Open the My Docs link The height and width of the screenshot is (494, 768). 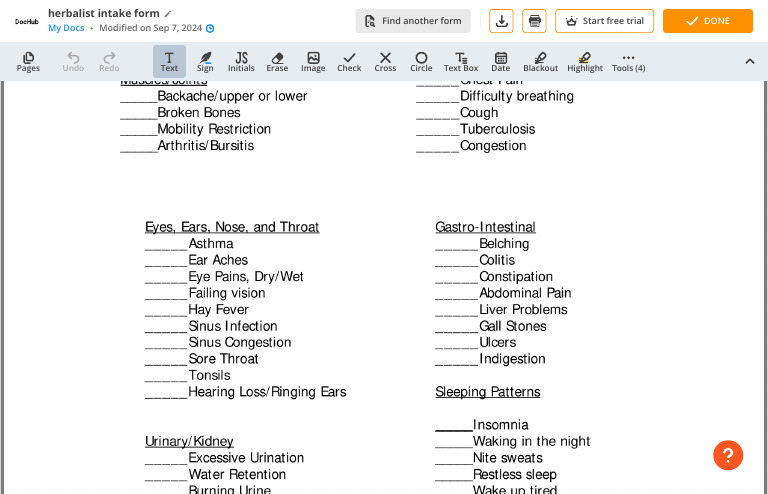pos(66,28)
